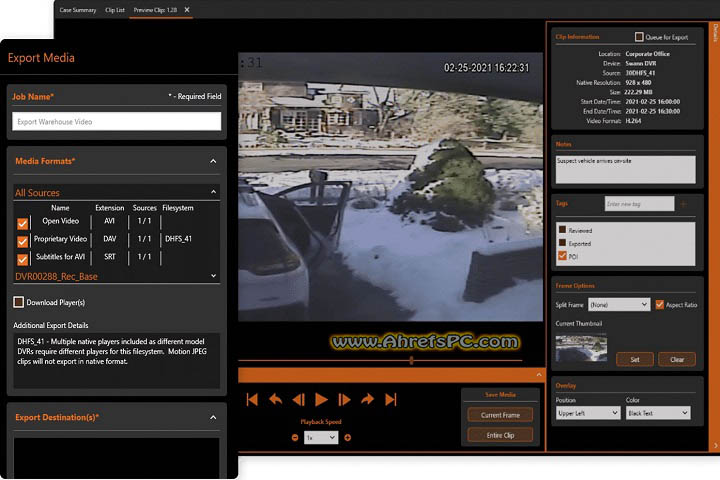
Task: Collapse the Export Destination(s) section
Action: coord(213,418)
